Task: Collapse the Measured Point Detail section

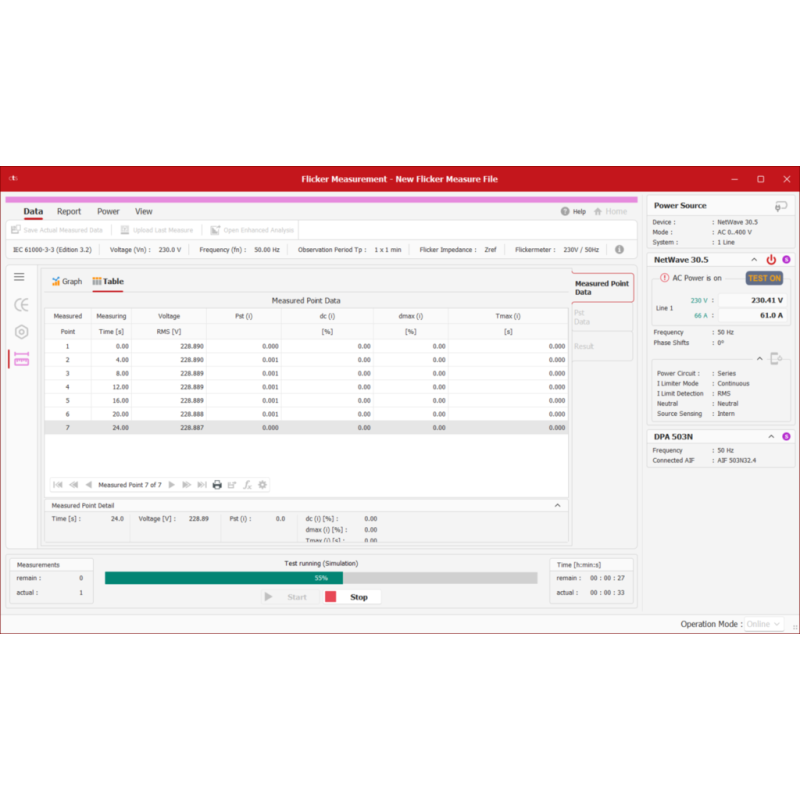Action: tap(558, 506)
